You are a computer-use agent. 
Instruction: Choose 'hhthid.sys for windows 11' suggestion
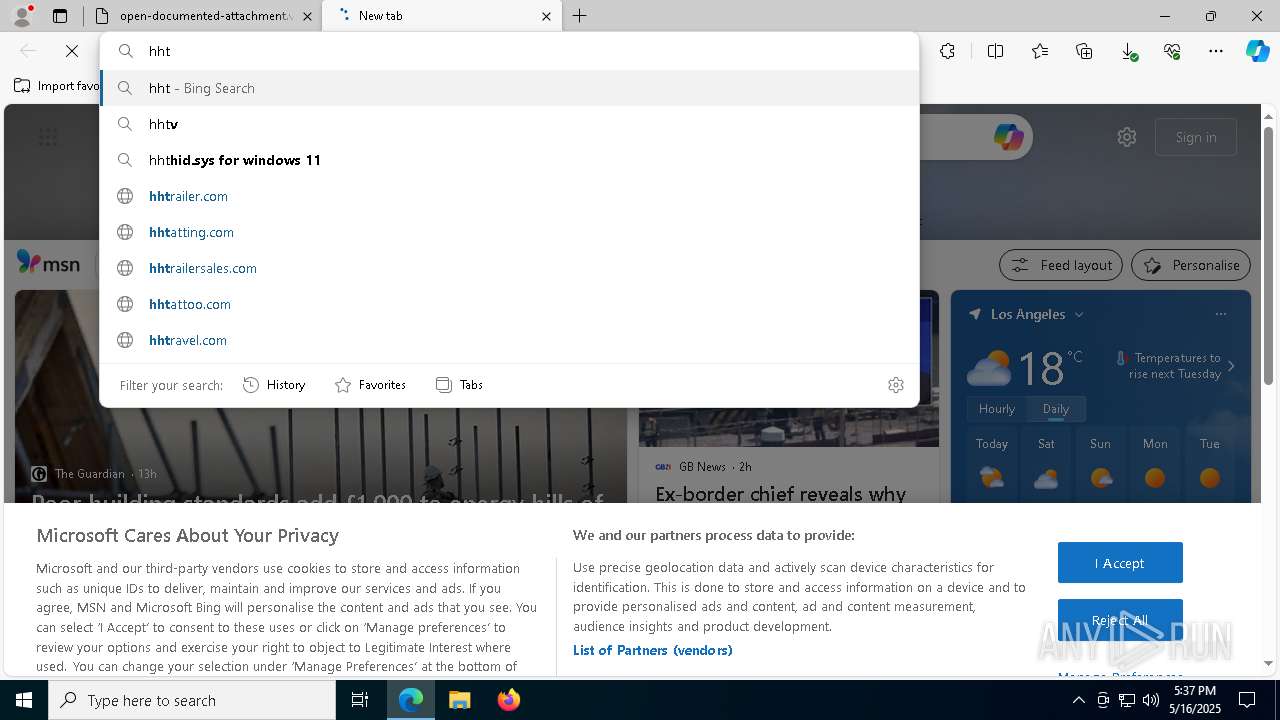coord(509,160)
